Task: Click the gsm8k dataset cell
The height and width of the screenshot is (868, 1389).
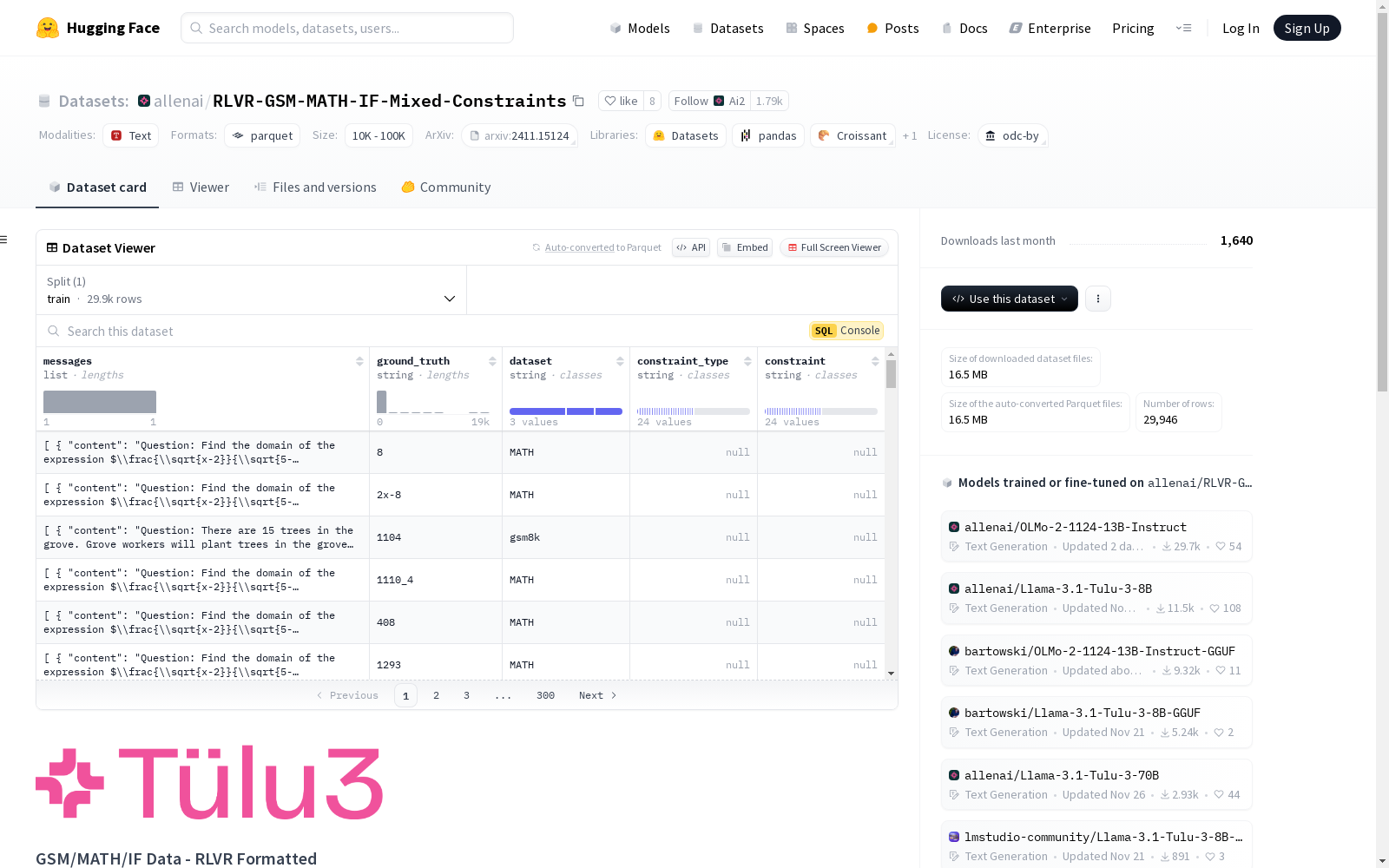Action: point(566,537)
